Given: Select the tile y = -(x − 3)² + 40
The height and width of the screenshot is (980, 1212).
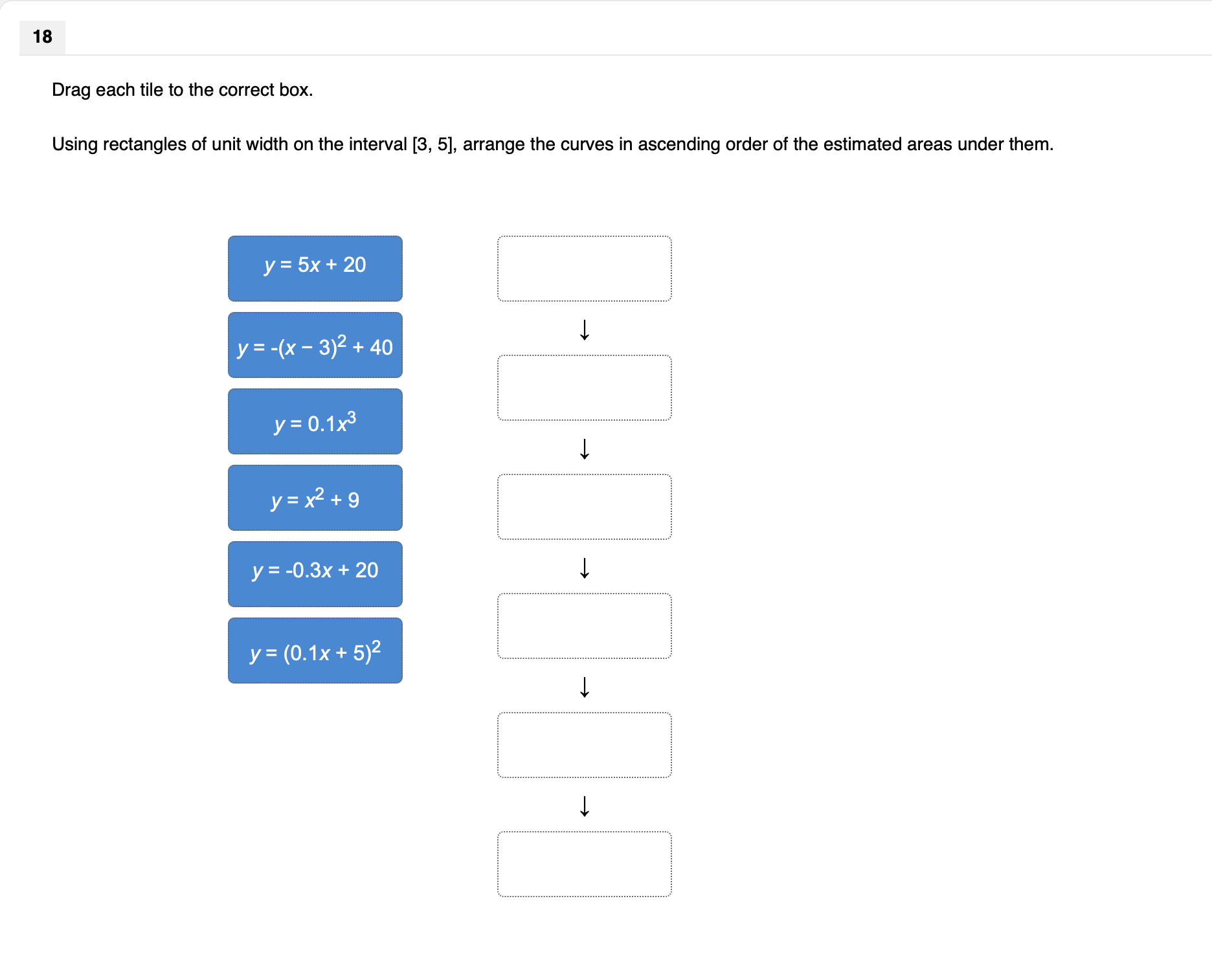Looking at the screenshot, I should coord(315,345).
